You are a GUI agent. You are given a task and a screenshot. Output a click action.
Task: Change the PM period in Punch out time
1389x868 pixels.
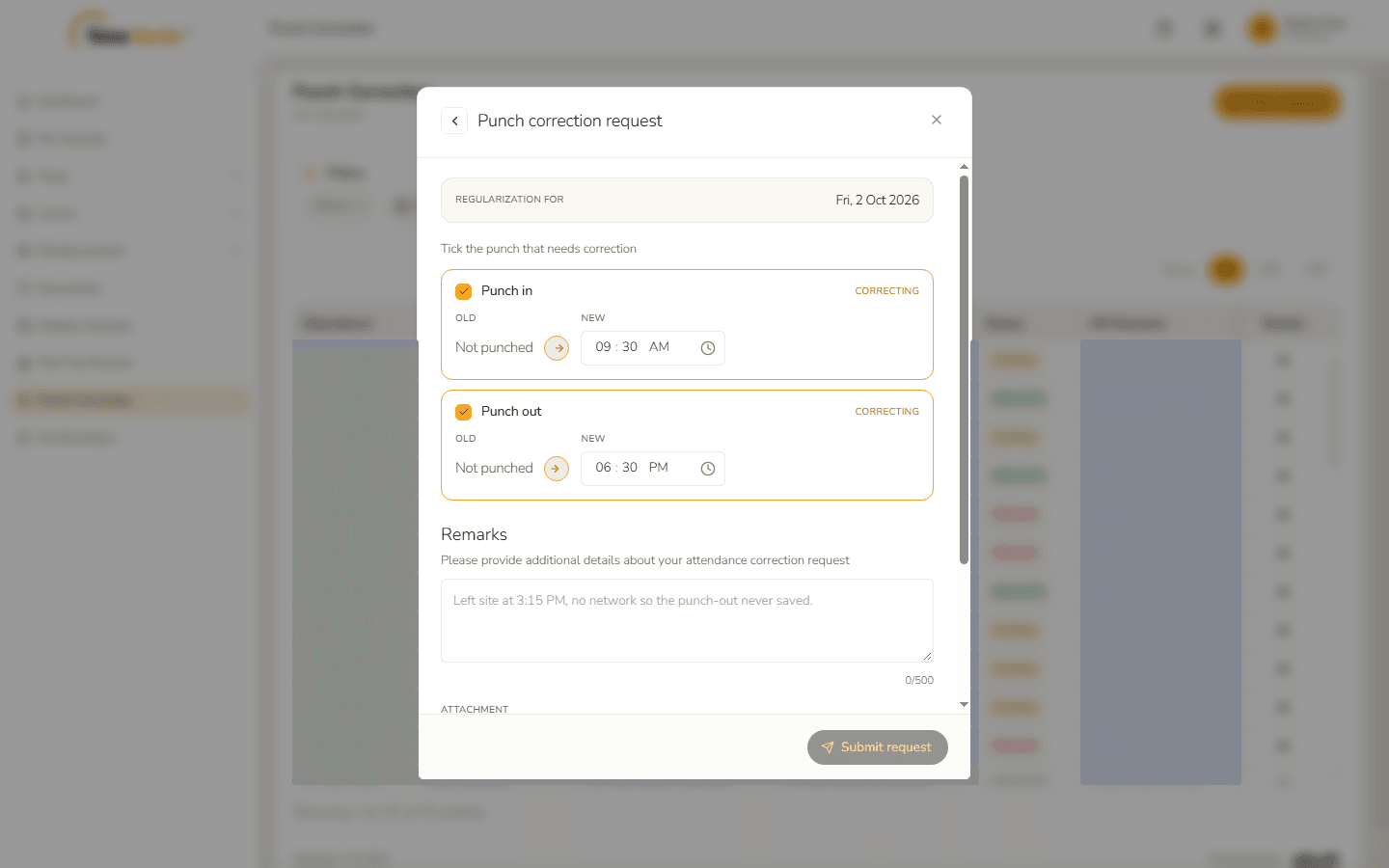click(659, 468)
